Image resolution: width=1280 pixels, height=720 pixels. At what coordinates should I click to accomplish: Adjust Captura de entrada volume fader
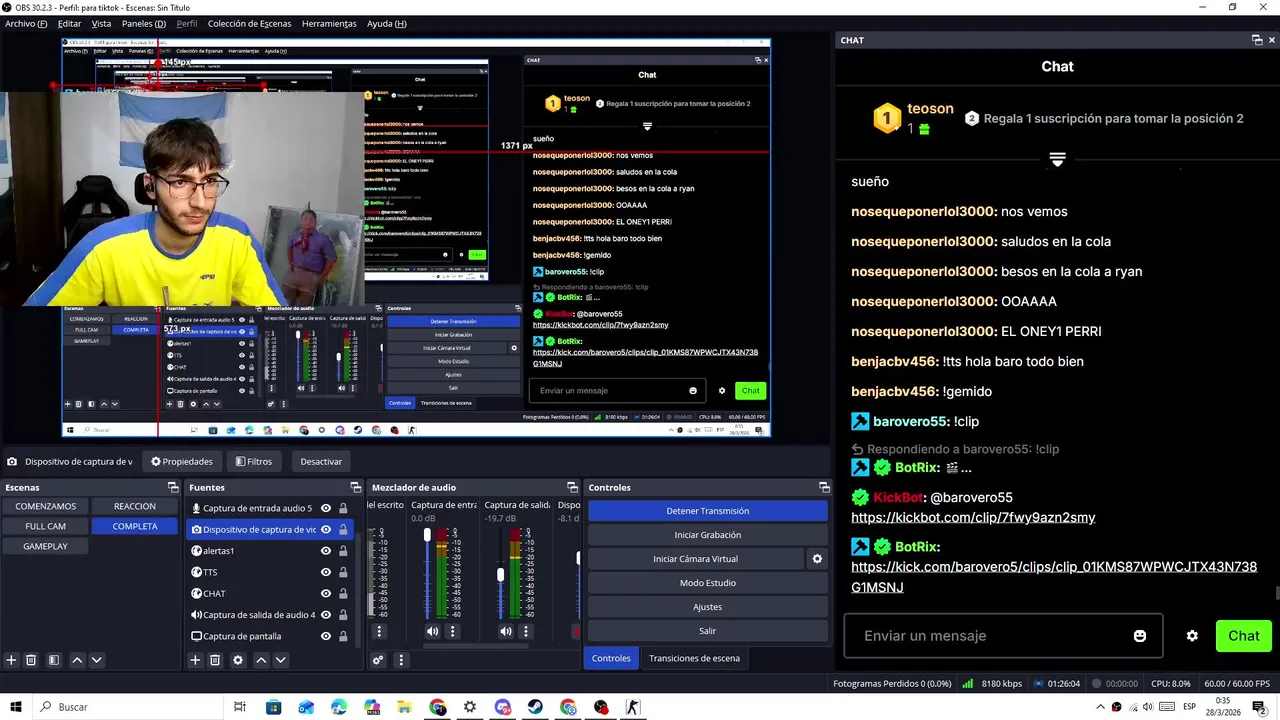point(427,537)
